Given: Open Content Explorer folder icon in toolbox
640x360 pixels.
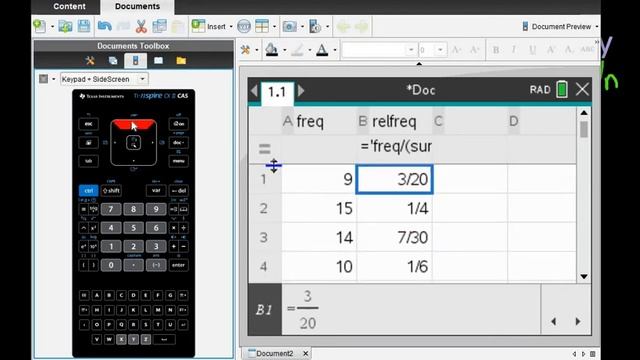Looking at the screenshot, I should 181,61.
